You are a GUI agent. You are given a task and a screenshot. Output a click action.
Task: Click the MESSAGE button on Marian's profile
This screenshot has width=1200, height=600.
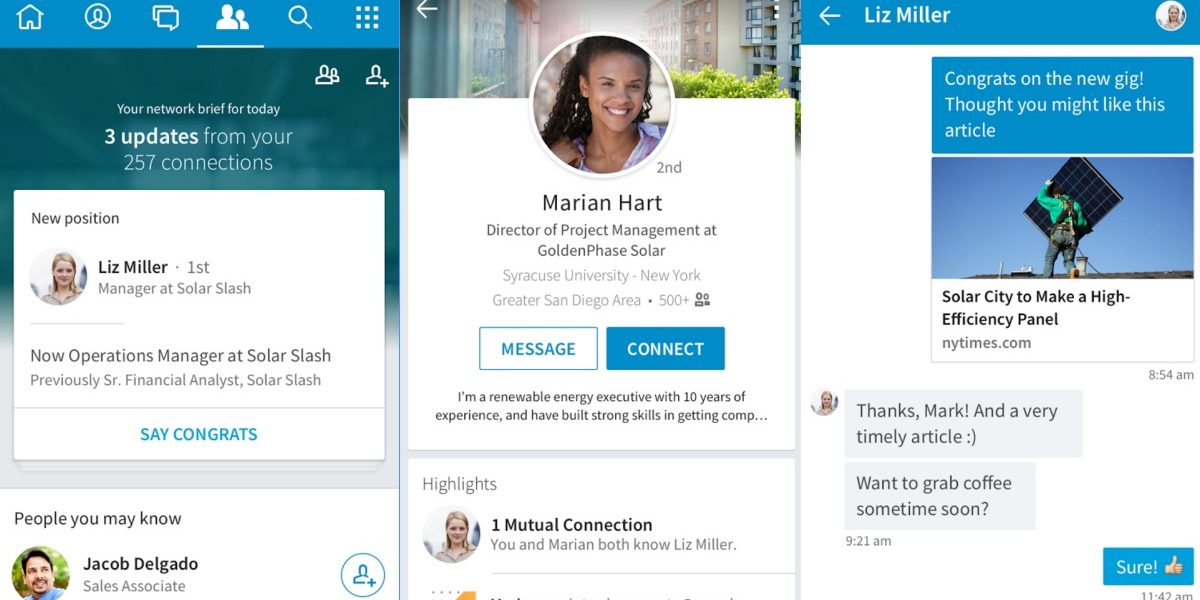point(538,349)
